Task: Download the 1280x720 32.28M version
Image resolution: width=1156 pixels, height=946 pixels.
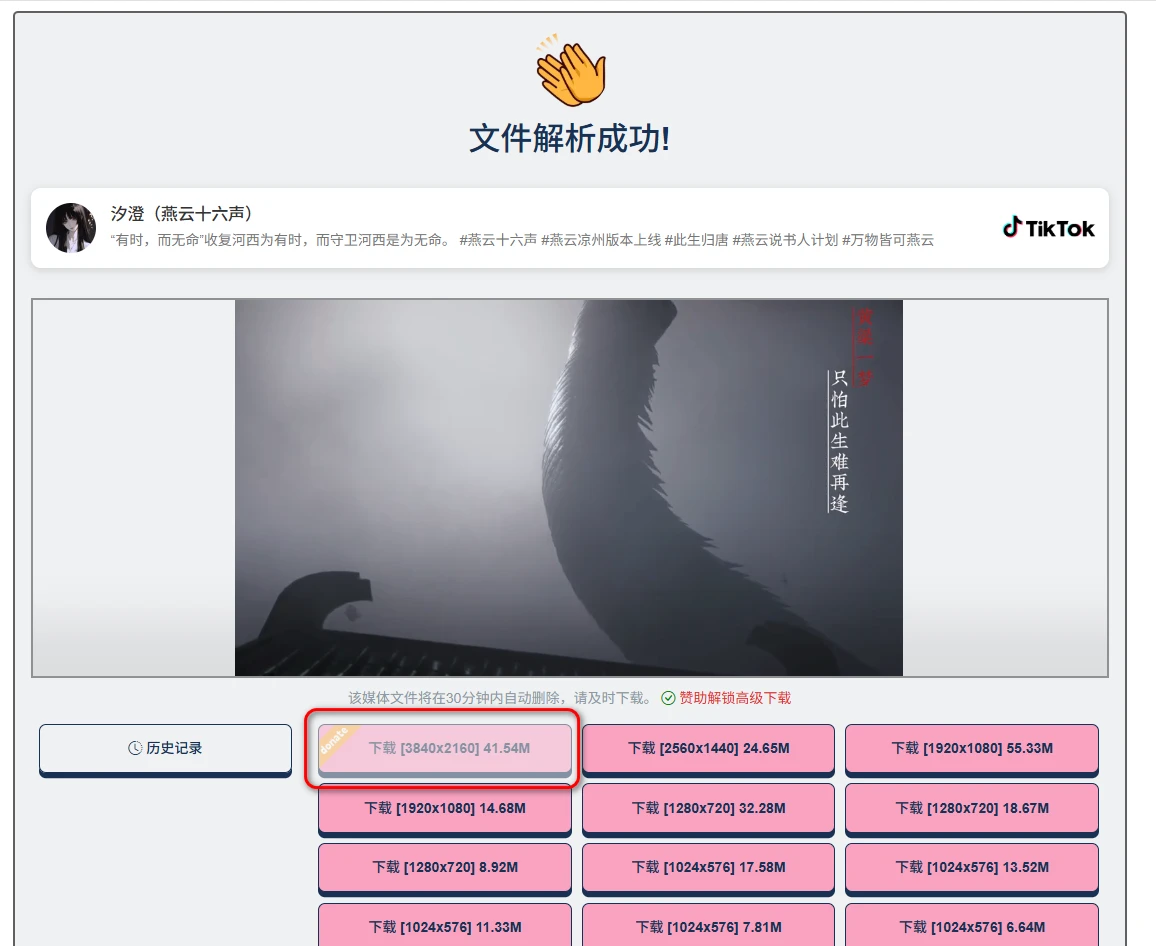Action: click(708, 808)
